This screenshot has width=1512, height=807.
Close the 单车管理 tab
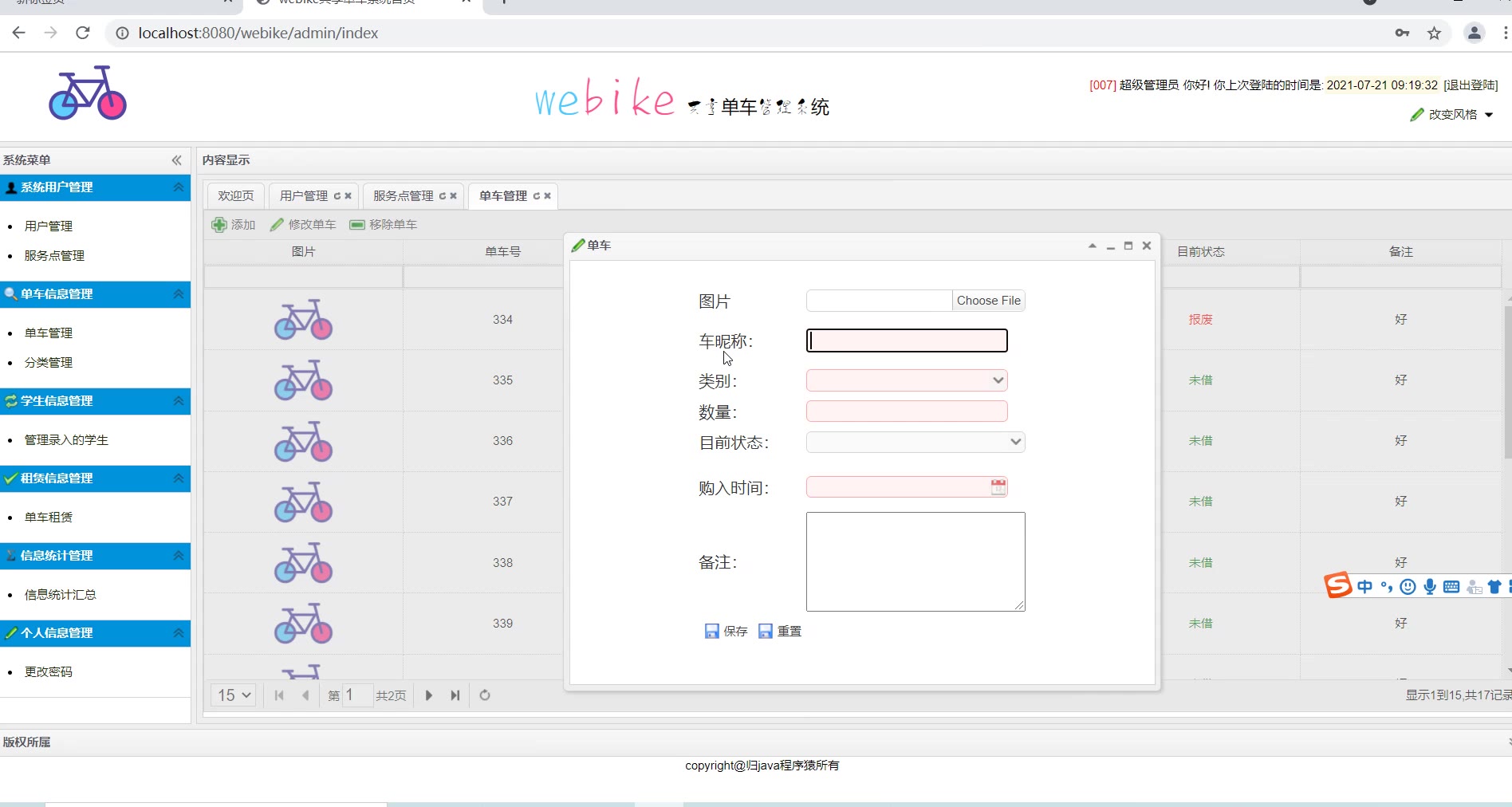point(548,196)
